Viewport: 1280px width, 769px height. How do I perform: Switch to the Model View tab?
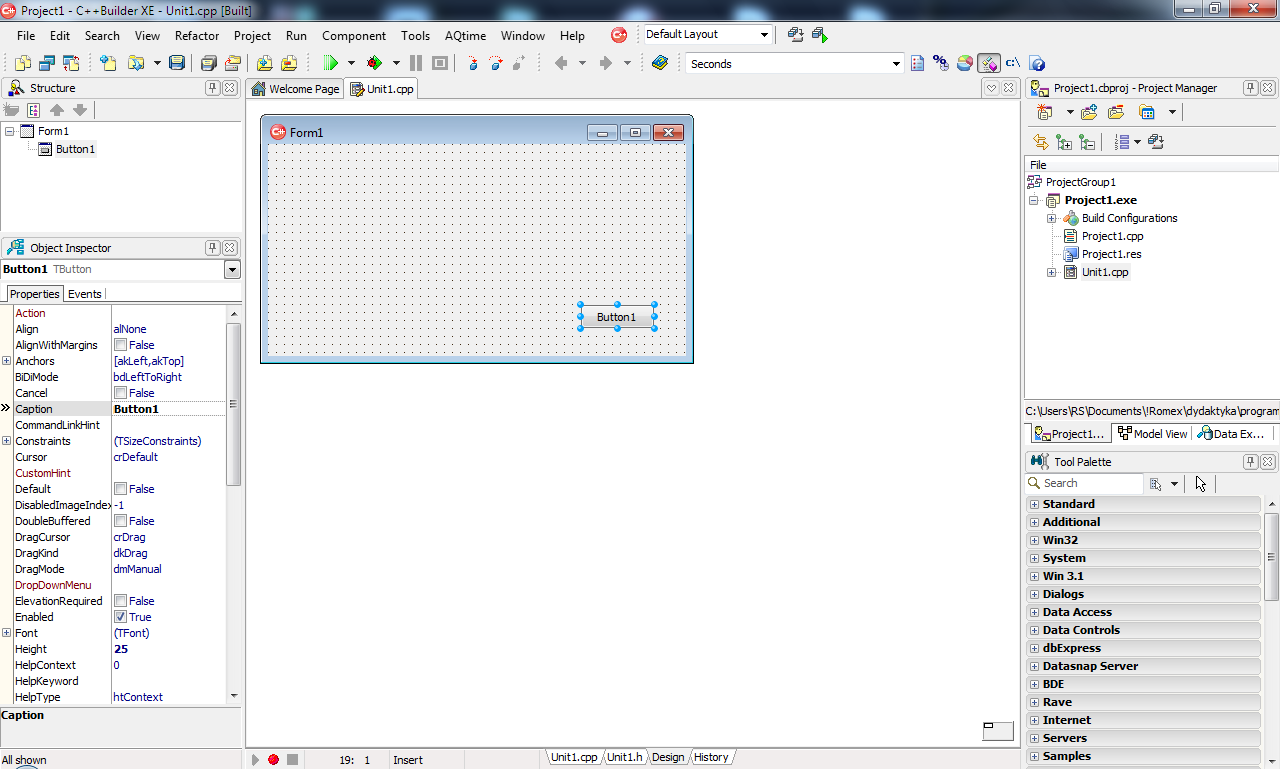[x=1153, y=434]
